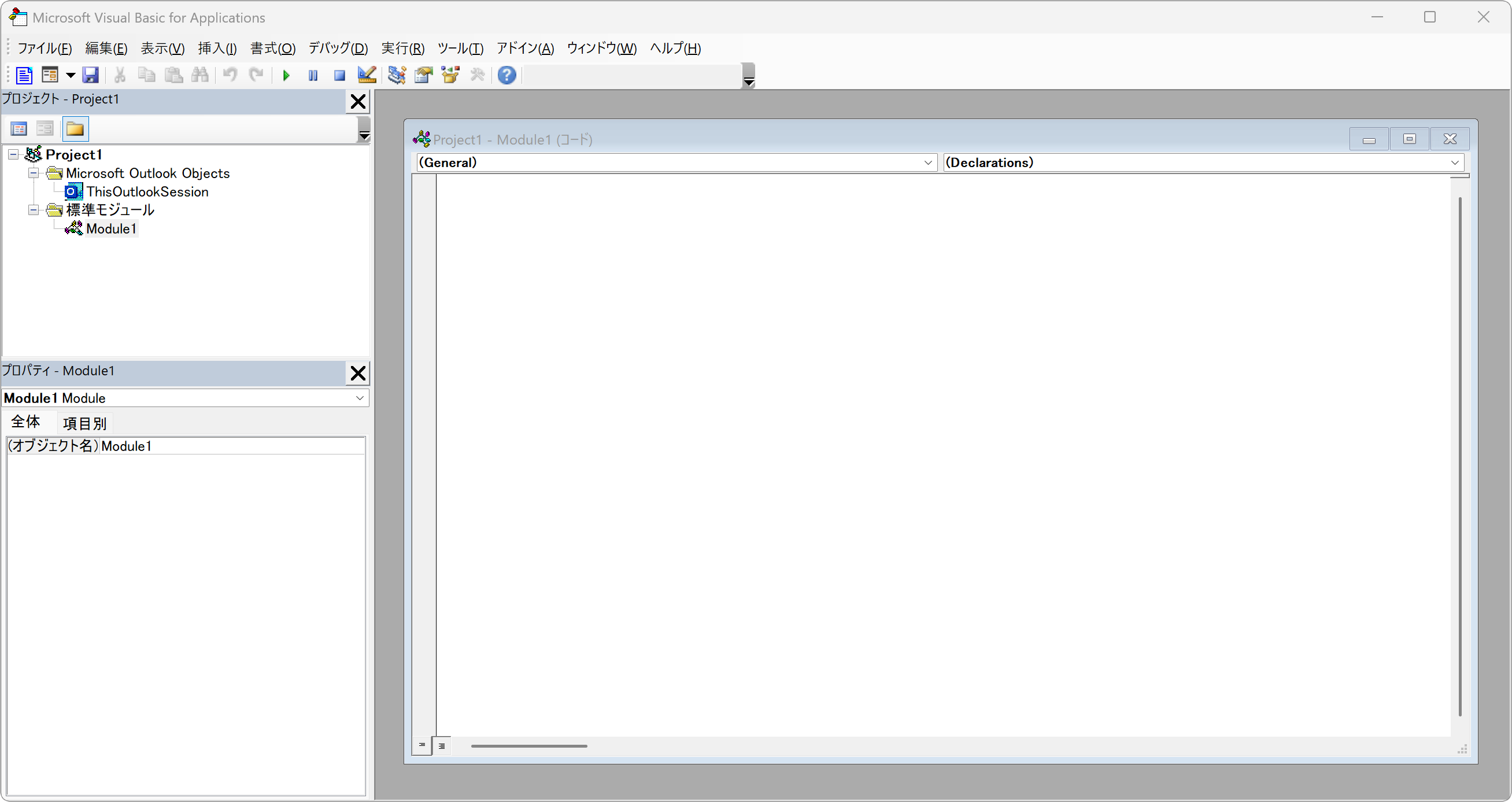Close the プロパティ - Module1 pane
This screenshot has width=1512, height=802.
tap(357, 374)
